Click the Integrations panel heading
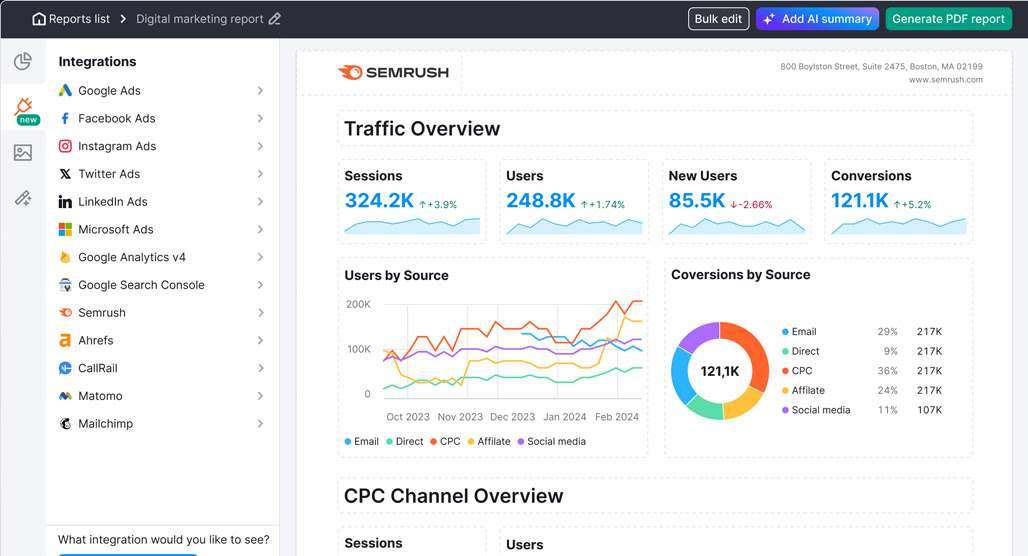 [x=98, y=62]
